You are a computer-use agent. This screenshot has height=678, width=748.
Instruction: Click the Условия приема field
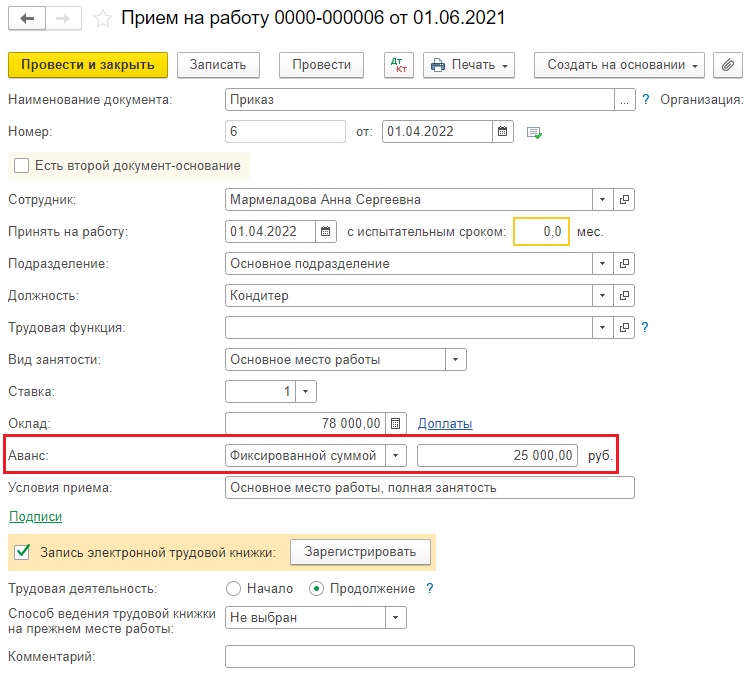click(x=430, y=488)
